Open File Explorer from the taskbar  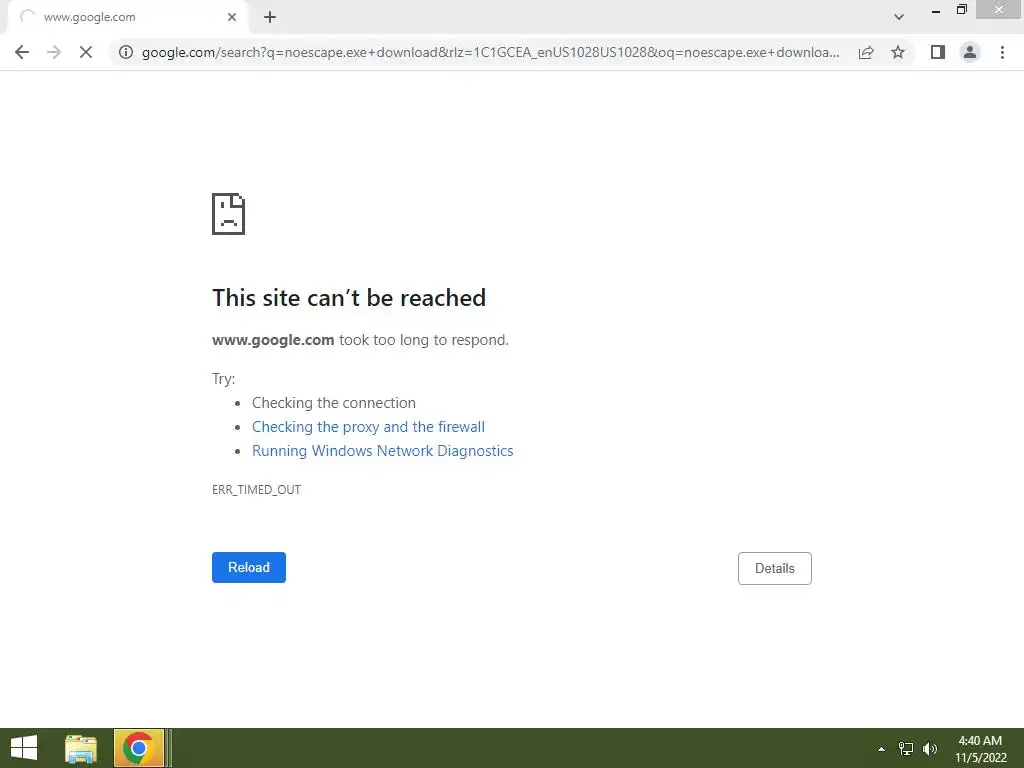(81, 748)
